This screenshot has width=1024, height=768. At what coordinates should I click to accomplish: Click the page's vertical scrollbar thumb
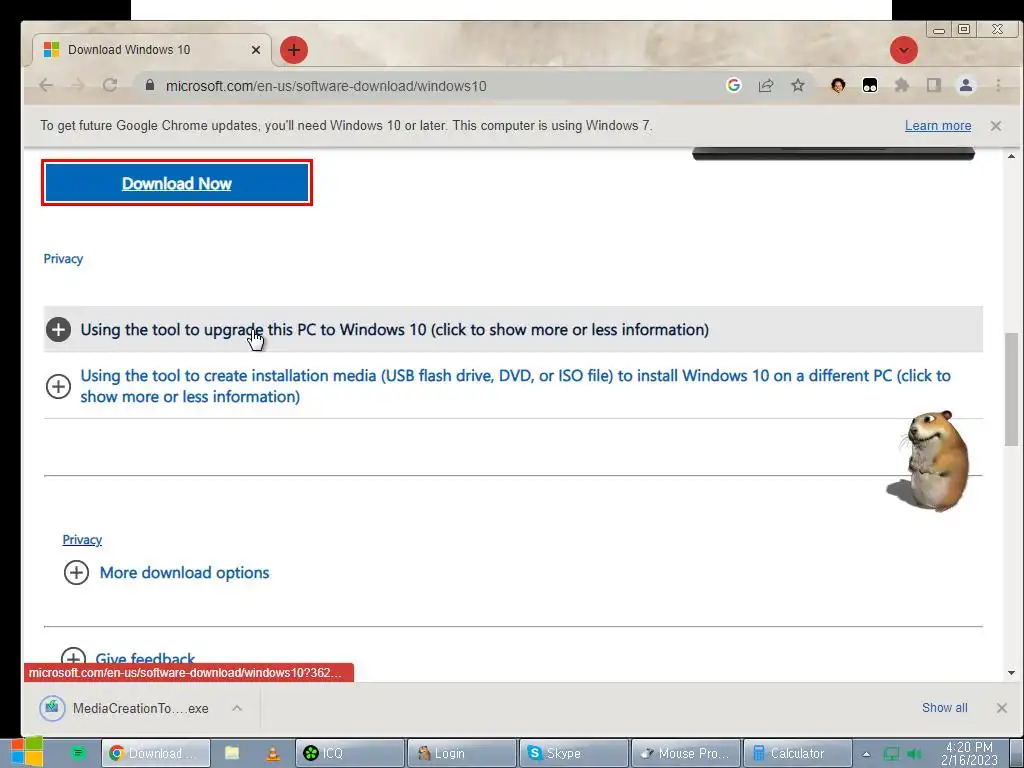[1011, 389]
